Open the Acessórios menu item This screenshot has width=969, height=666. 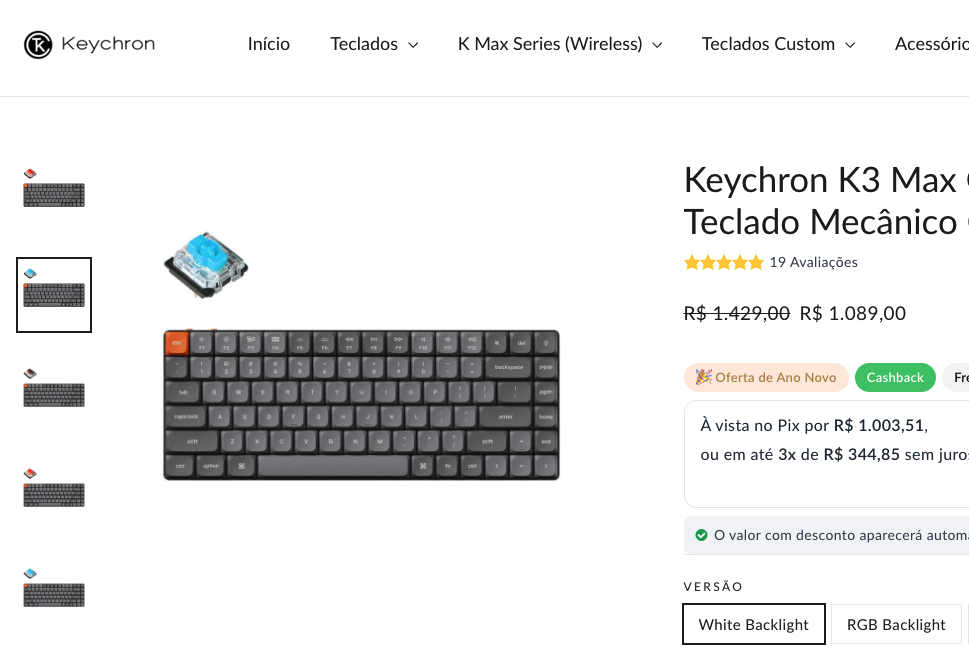point(931,44)
